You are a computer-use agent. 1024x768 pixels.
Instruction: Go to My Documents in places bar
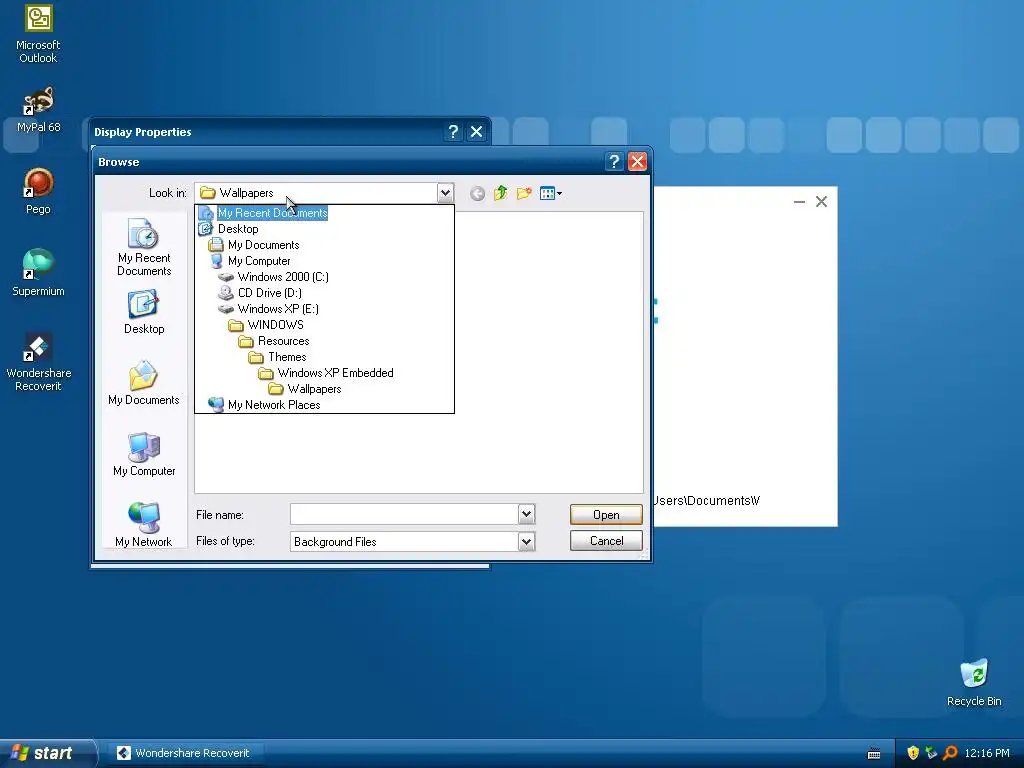pos(144,383)
